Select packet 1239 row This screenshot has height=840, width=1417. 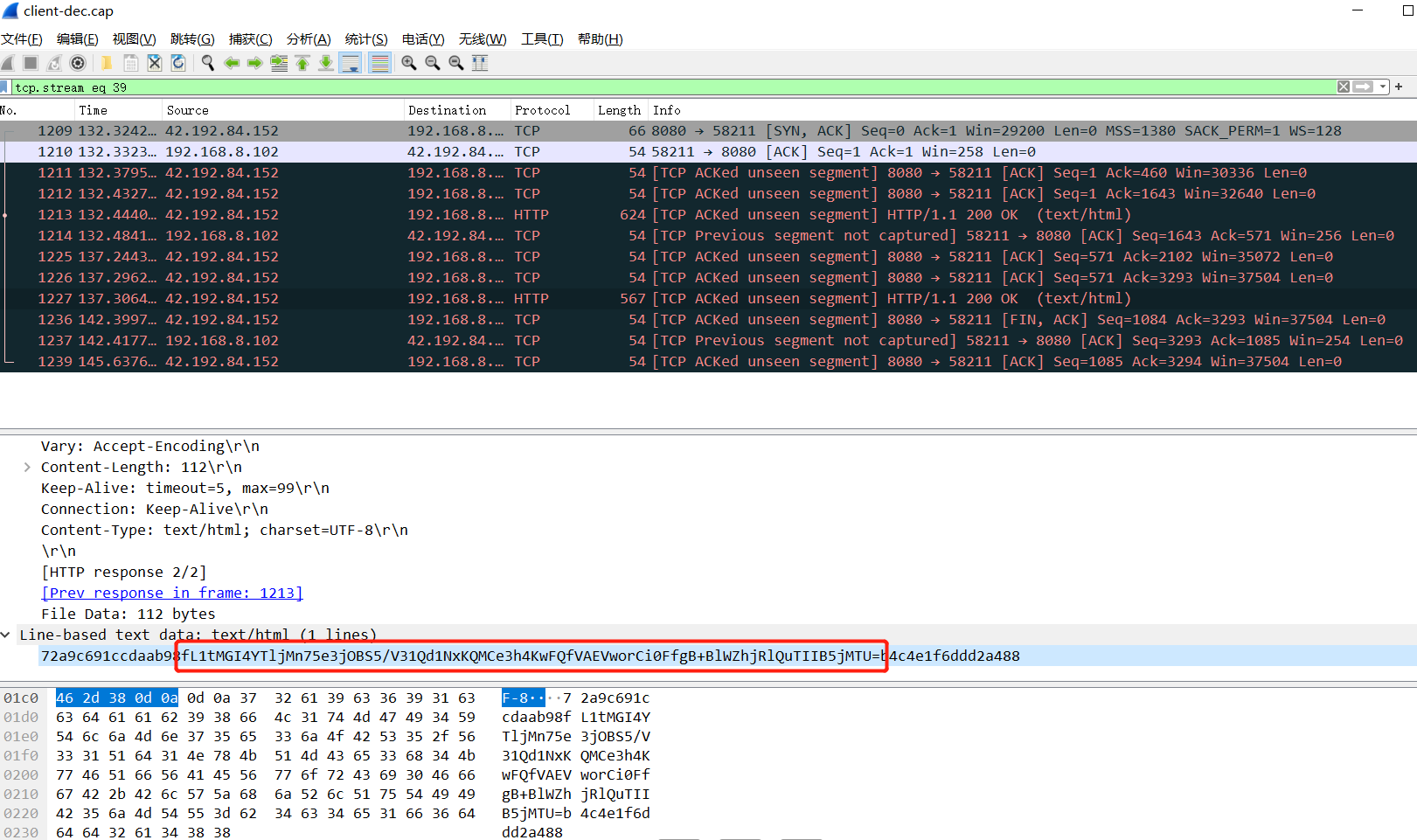point(708,362)
